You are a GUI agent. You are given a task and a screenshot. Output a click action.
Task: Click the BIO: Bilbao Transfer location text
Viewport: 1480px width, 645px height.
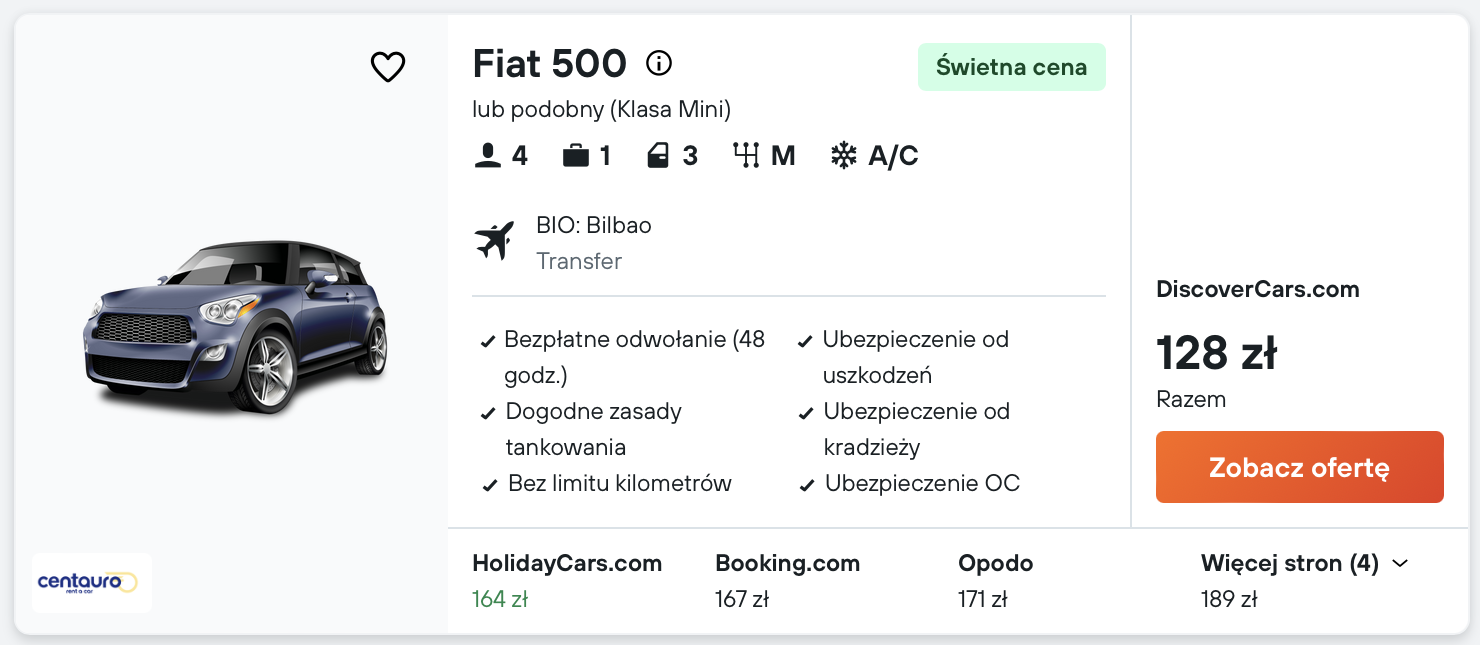[593, 242]
